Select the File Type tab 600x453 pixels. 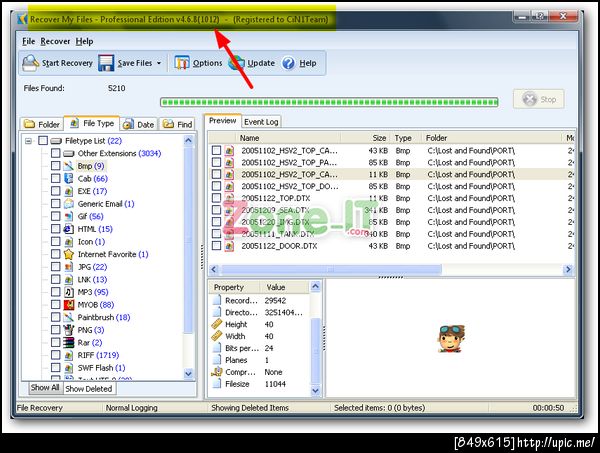92,123
